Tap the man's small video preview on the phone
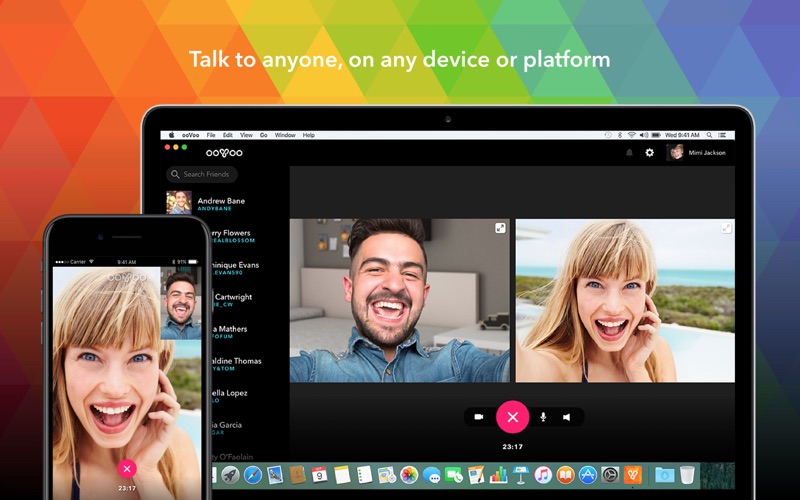This screenshot has height=500, width=800. (x=181, y=303)
